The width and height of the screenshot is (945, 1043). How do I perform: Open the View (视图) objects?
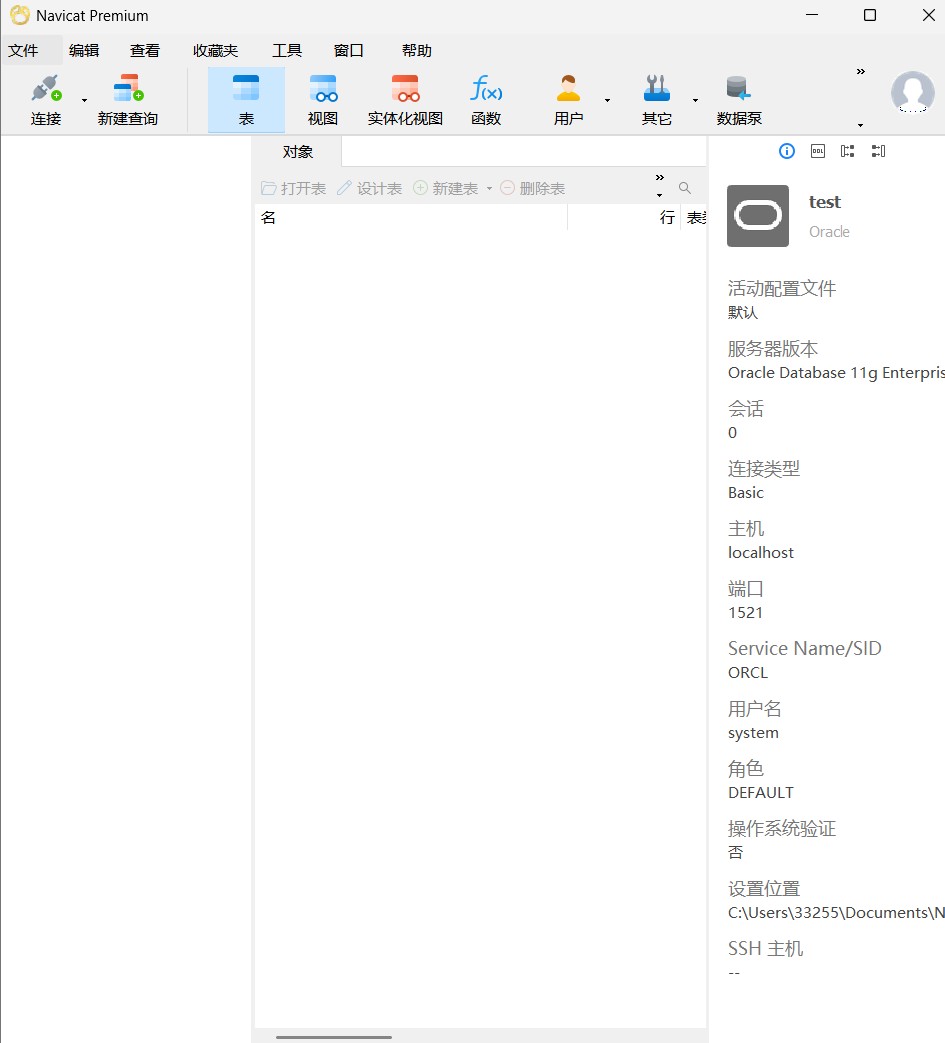pyautogui.click(x=323, y=100)
